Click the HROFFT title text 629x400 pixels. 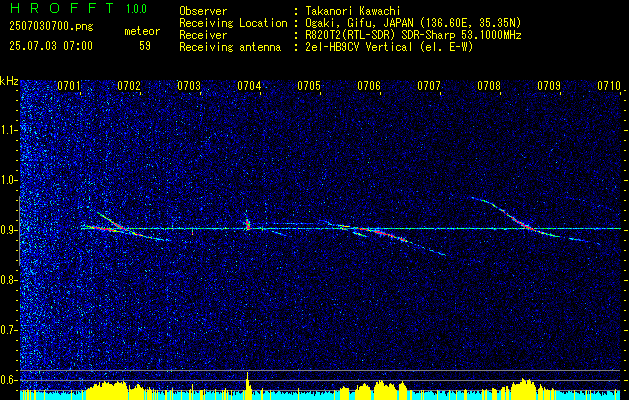pyautogui.click(x=62, y=8)
